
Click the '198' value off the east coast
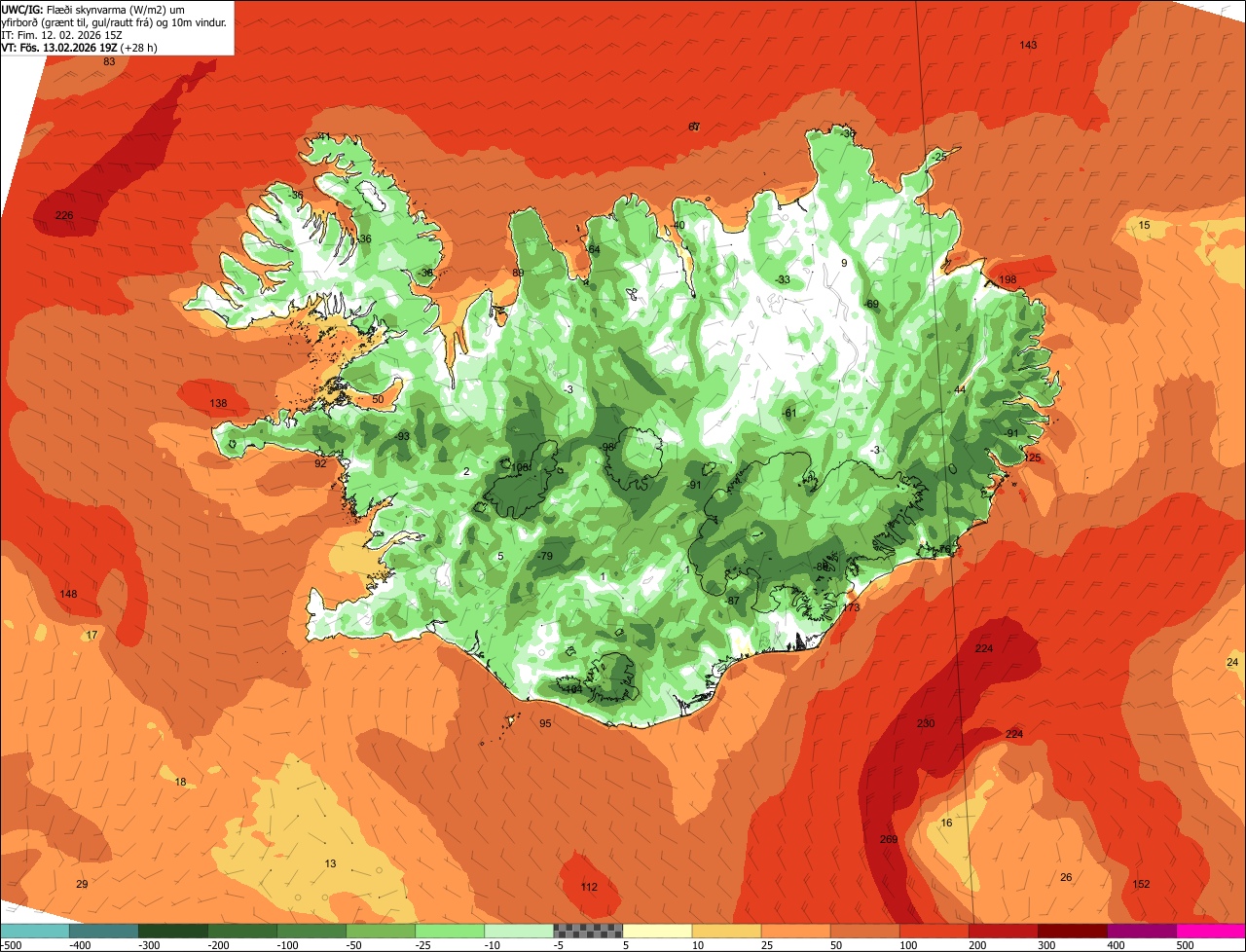point(1008,280)
